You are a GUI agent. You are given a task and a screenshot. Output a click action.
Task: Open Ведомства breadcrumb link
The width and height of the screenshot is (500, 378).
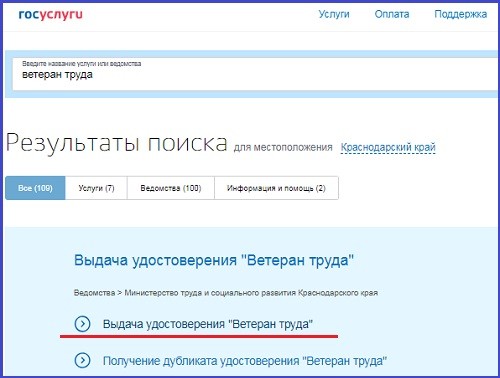[x=94, y=293]
